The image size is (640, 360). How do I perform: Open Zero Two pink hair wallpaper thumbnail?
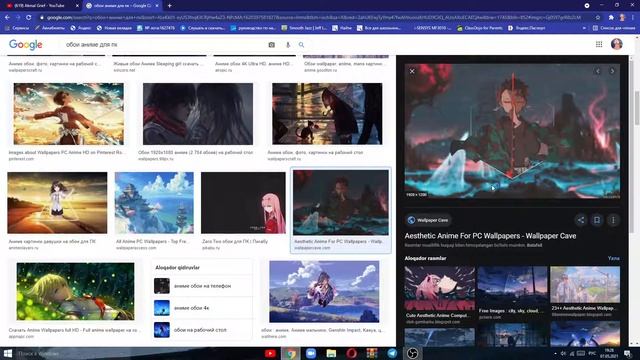pyautogui.click(x=243, y=203)
